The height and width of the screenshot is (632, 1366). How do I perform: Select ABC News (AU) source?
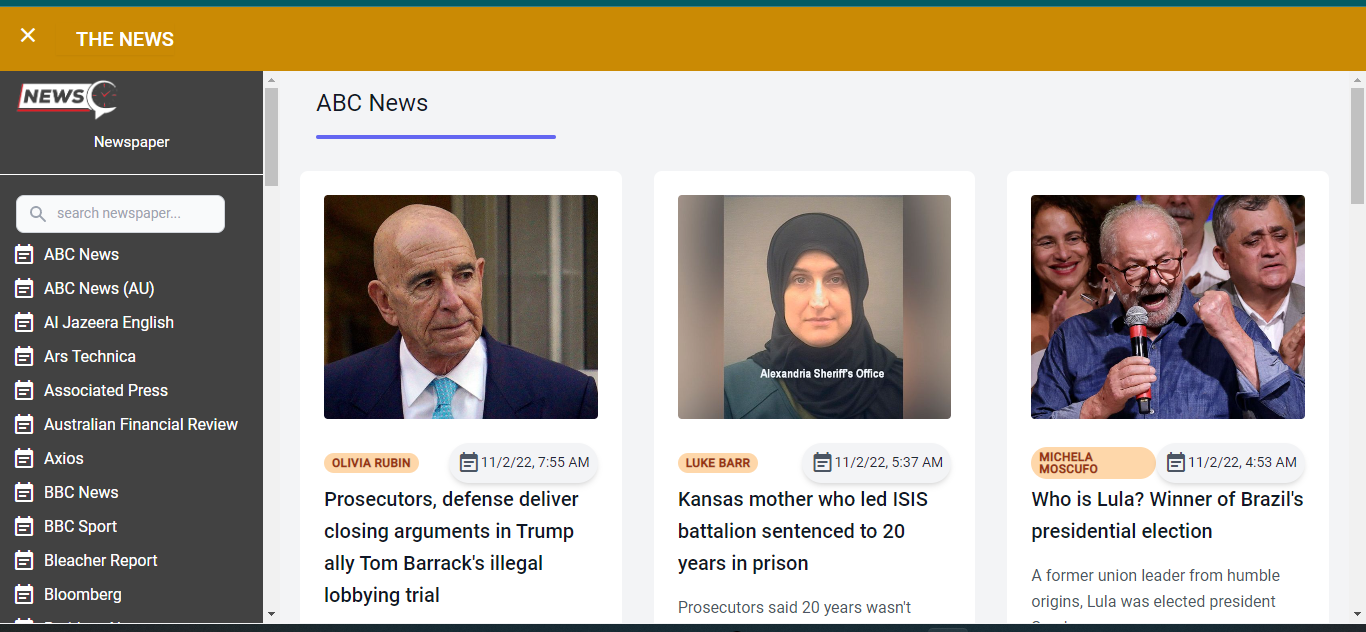coord(99,289)
